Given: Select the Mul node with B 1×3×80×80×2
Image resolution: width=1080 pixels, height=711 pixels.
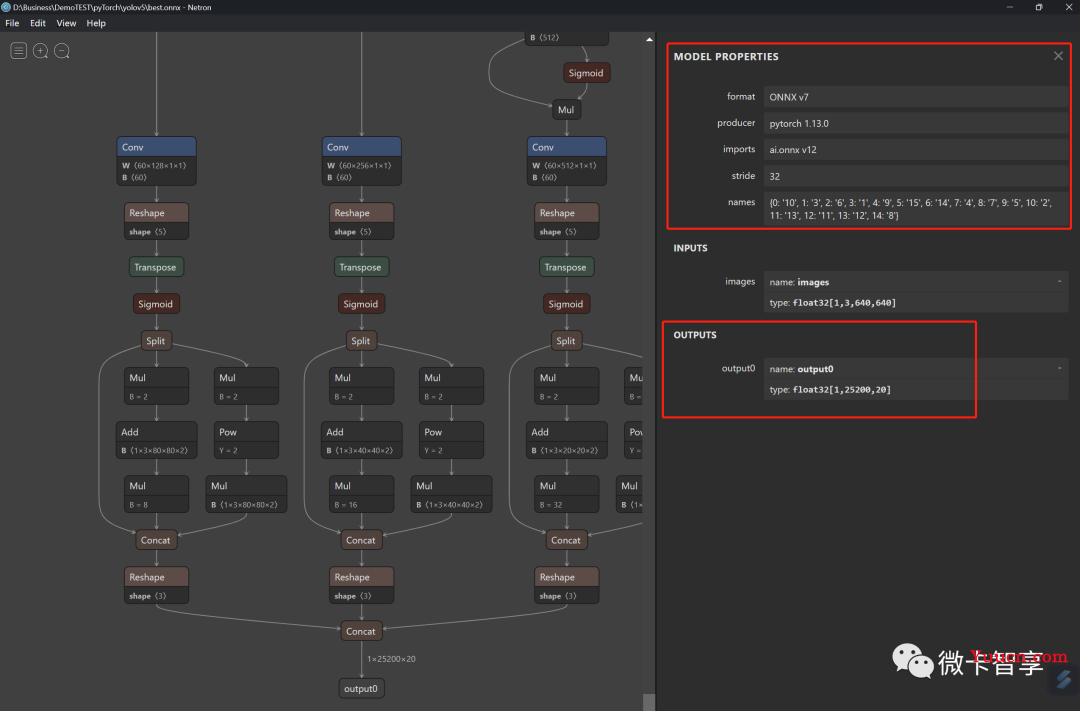Looking at the screenshot, I should pyautogui.click(x=246, y=494).
